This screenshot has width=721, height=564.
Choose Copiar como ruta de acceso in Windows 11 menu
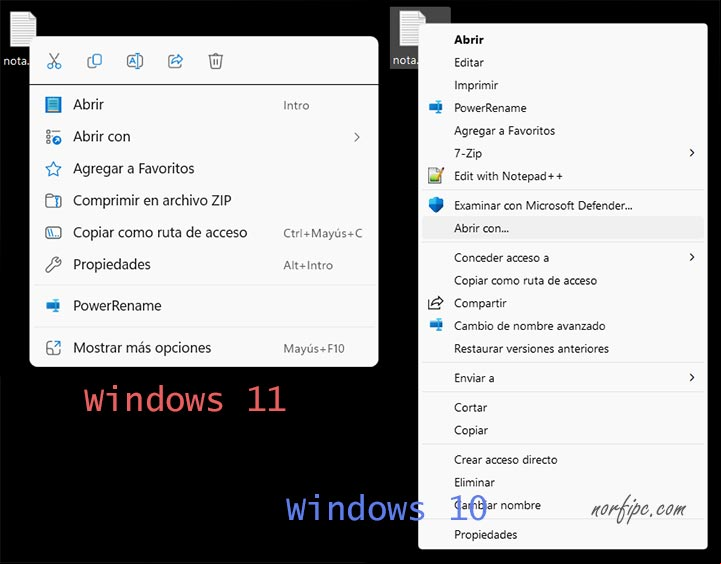pos(204,233)
